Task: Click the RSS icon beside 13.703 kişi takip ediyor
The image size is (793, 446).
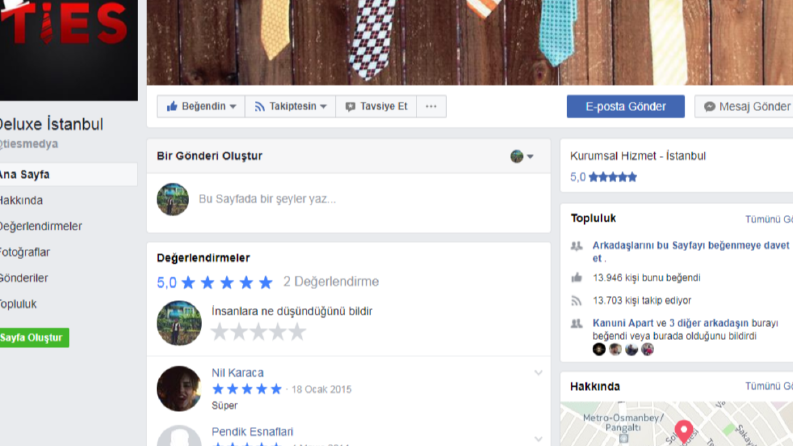Action: 577,300
